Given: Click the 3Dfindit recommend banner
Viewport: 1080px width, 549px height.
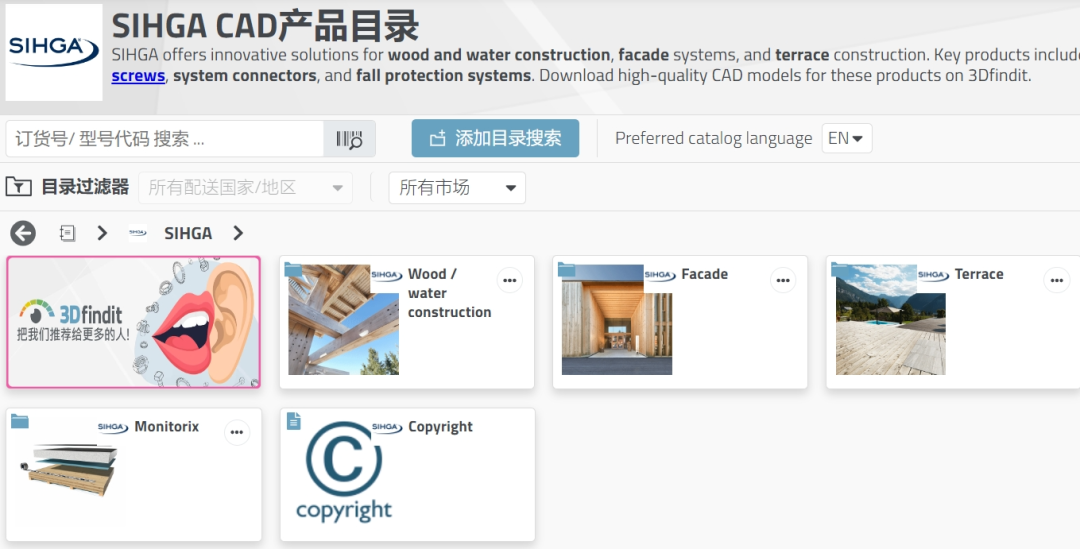Looking at the screenshot, I should pos(134,322).
